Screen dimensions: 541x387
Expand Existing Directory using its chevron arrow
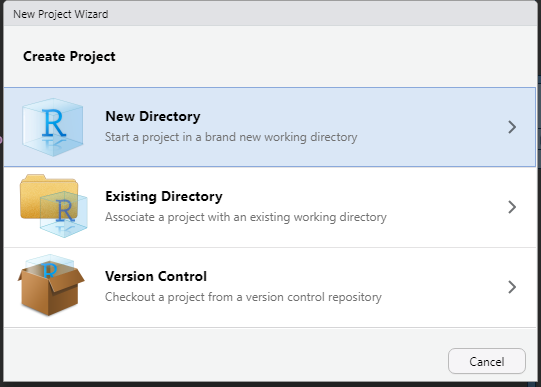point(512,207)
